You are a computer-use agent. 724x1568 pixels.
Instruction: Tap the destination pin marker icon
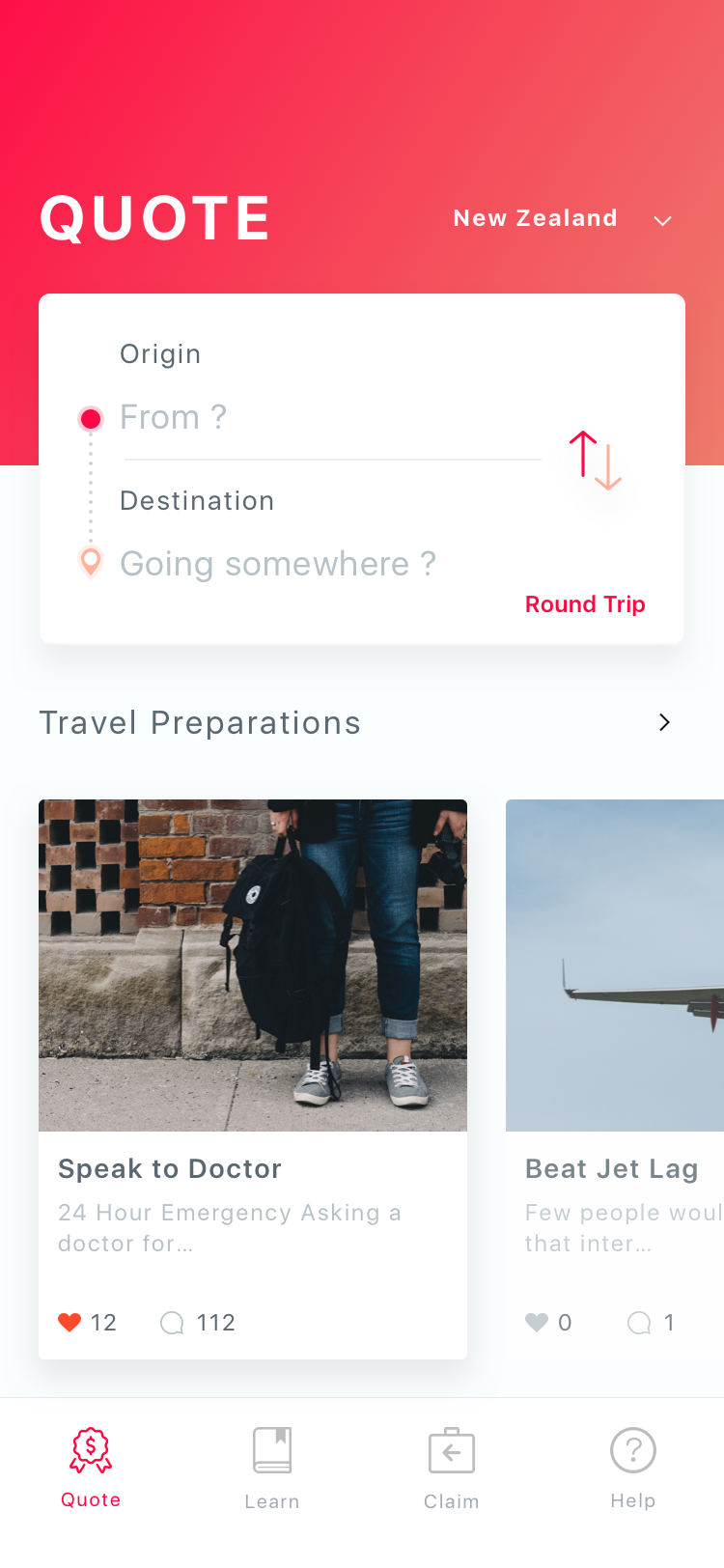pyautogui.click(x=91, y=561)
